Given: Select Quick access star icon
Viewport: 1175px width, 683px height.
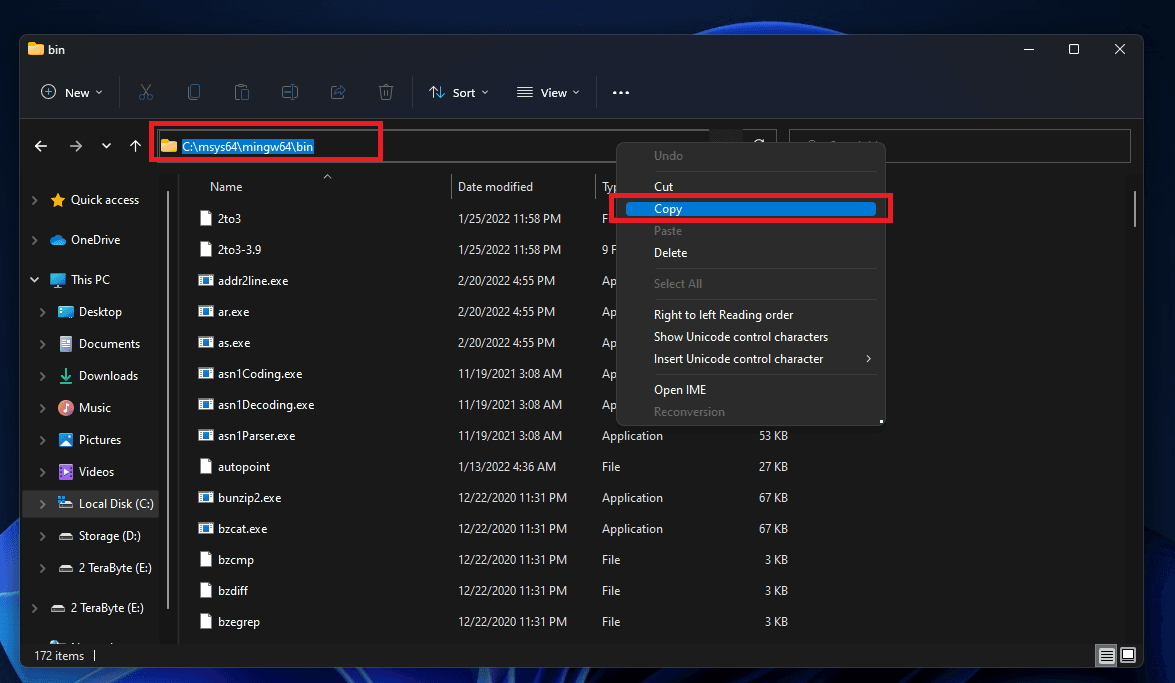Looking at the screenshot, I should click(x=58, y=200).
